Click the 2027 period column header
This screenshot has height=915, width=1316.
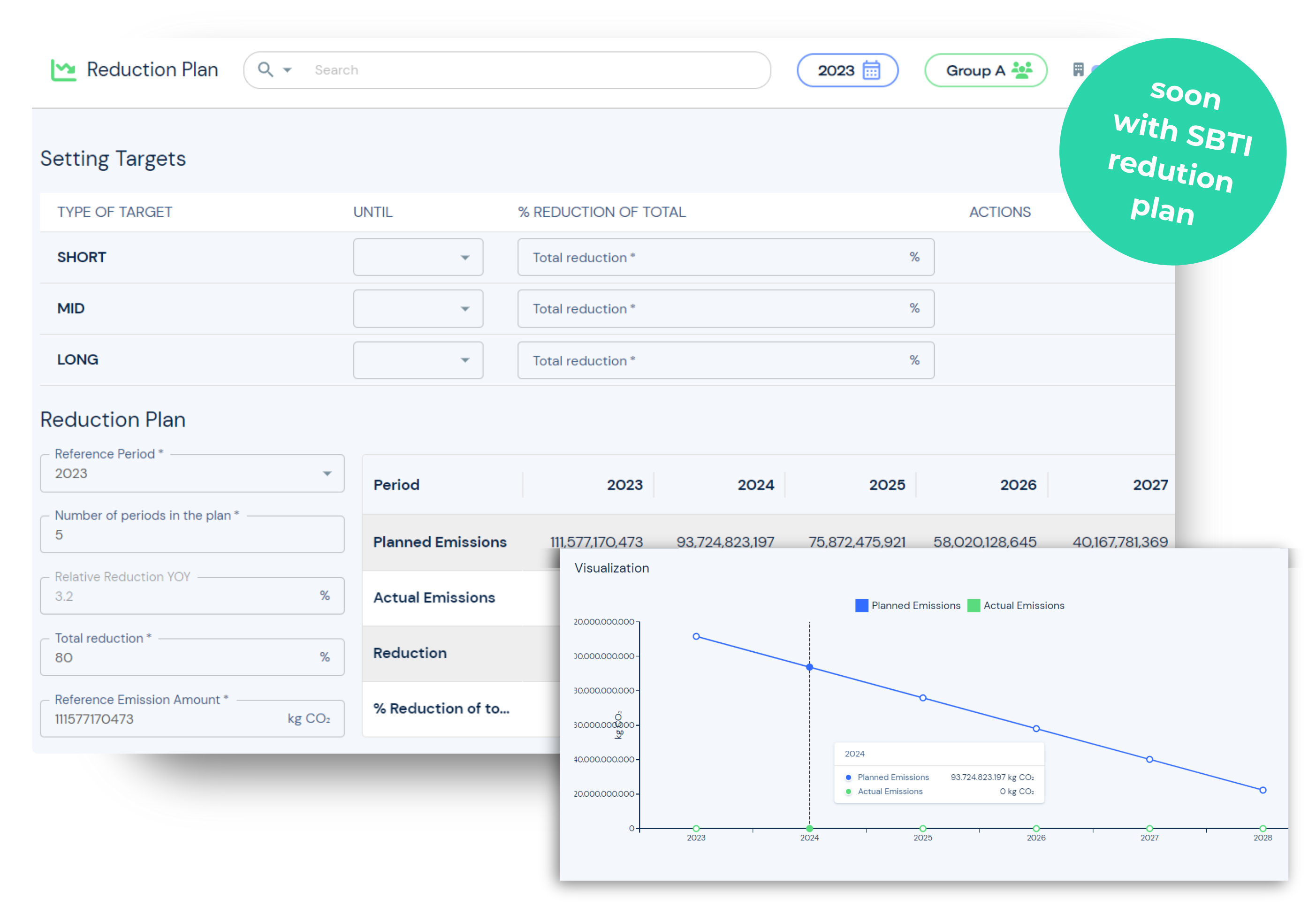click(x=1150, y=485)
